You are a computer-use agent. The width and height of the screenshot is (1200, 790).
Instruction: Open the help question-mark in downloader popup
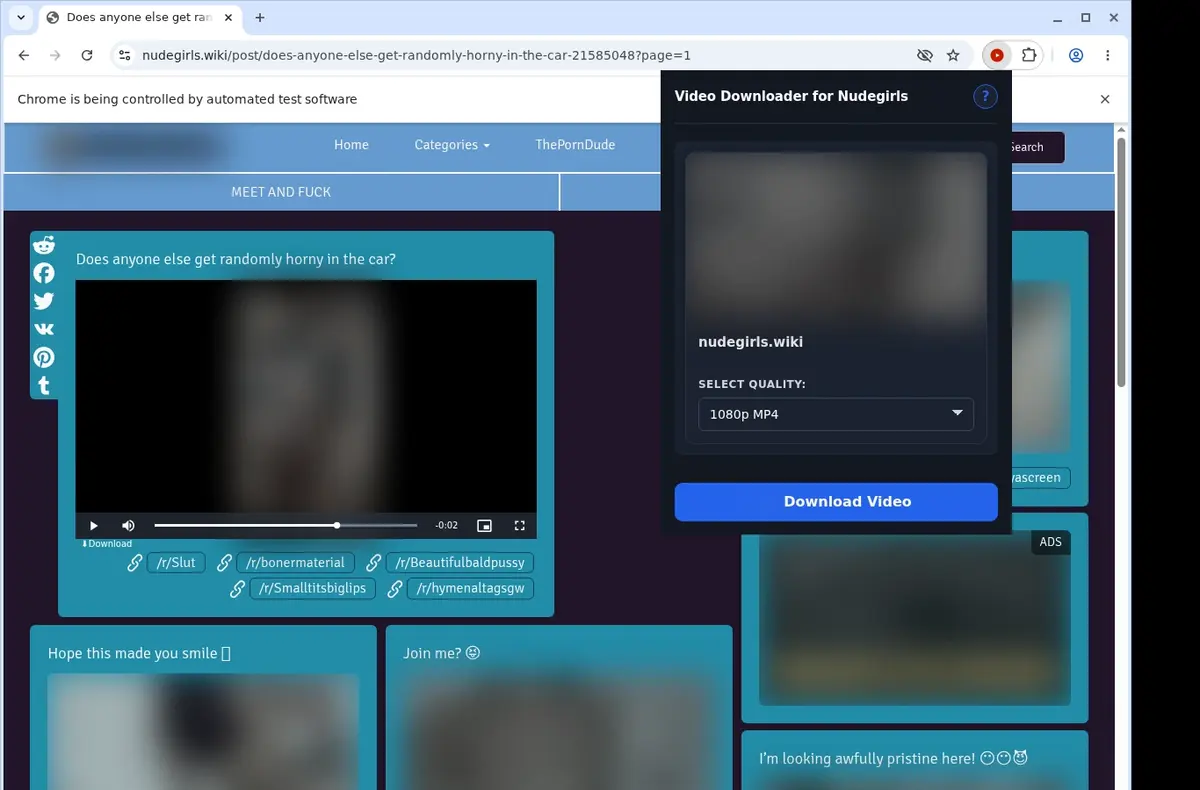click(985, 96)
